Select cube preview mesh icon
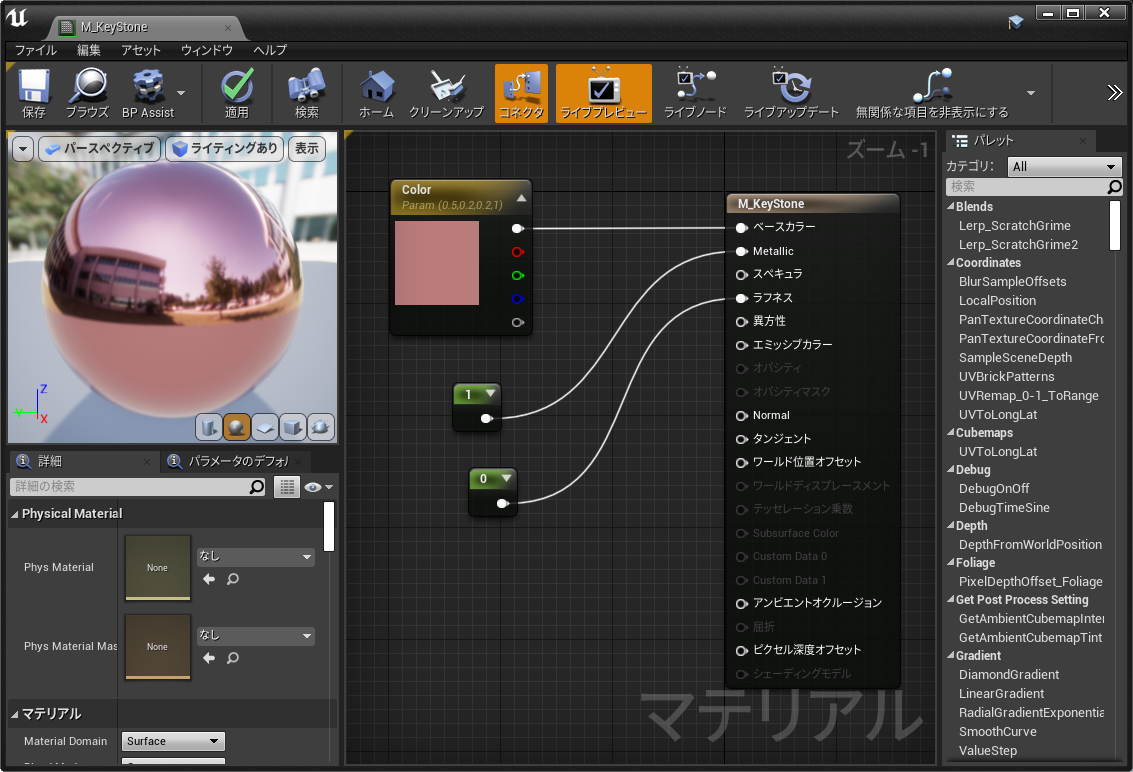Image resolution: width=1133 pixels, height=772 pixels. pos(293,427)
